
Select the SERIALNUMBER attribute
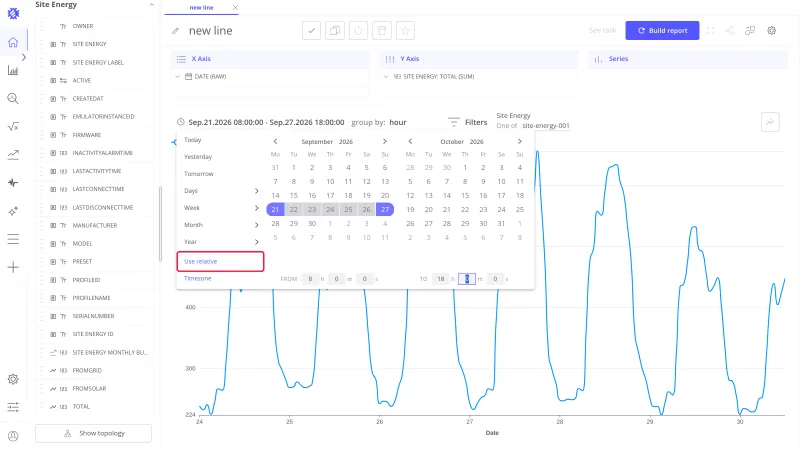click(93, 316)
